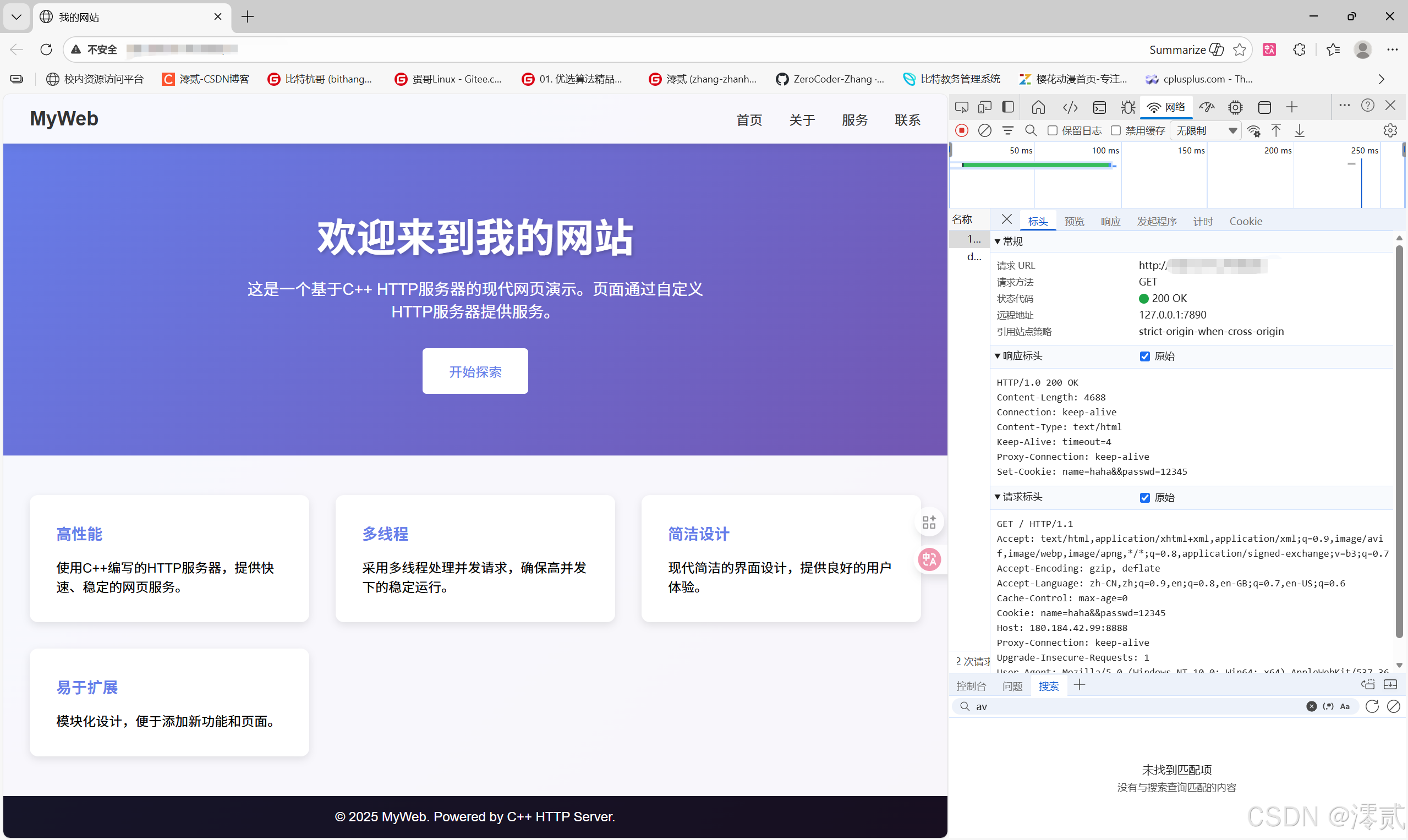The width and height of the screenshot is (1408, 840).
Task: Click the 关于 navigation link
Action: click(802, 120)
